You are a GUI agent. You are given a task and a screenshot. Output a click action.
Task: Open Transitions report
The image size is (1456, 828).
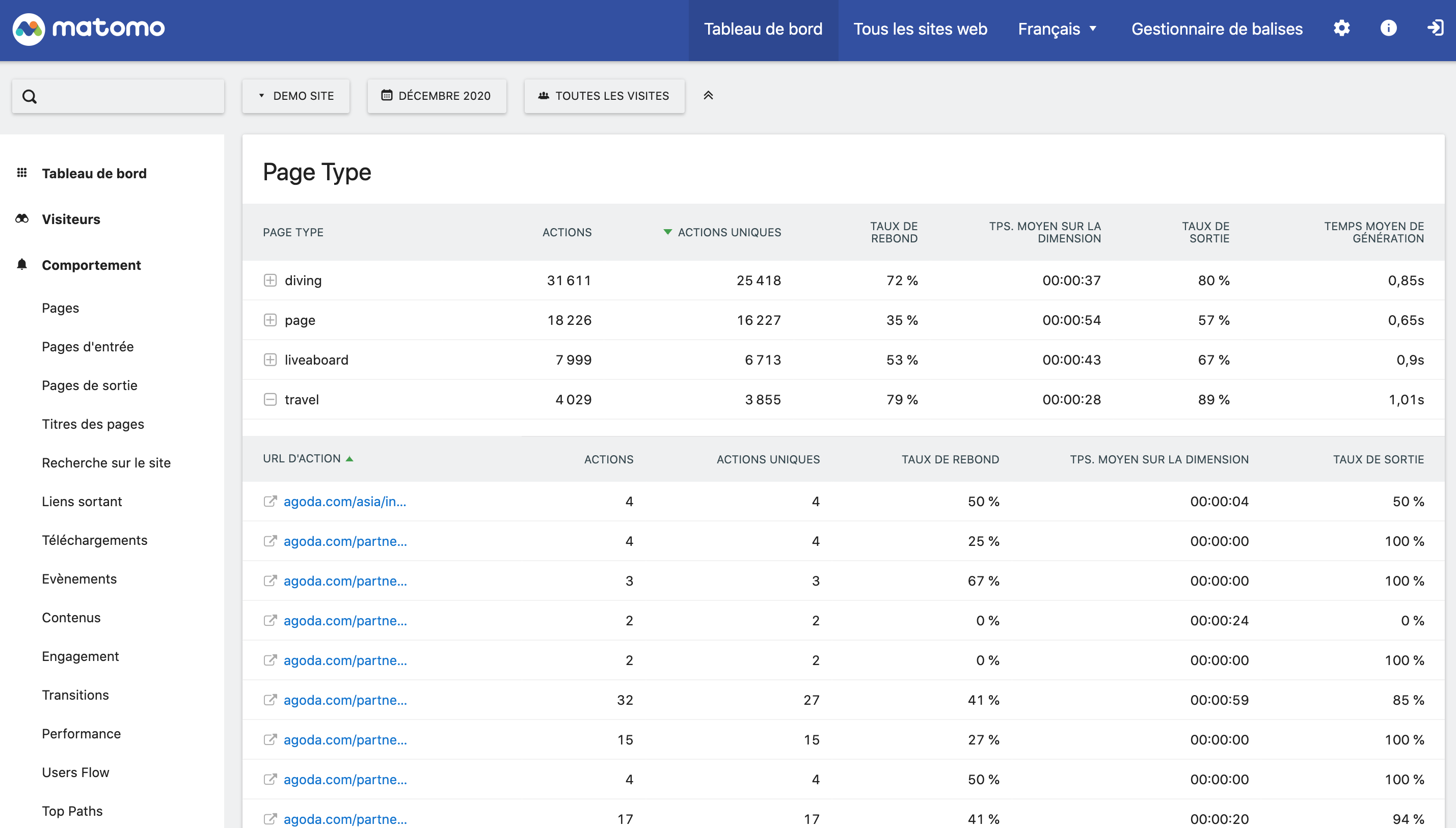tap(75, 695)
